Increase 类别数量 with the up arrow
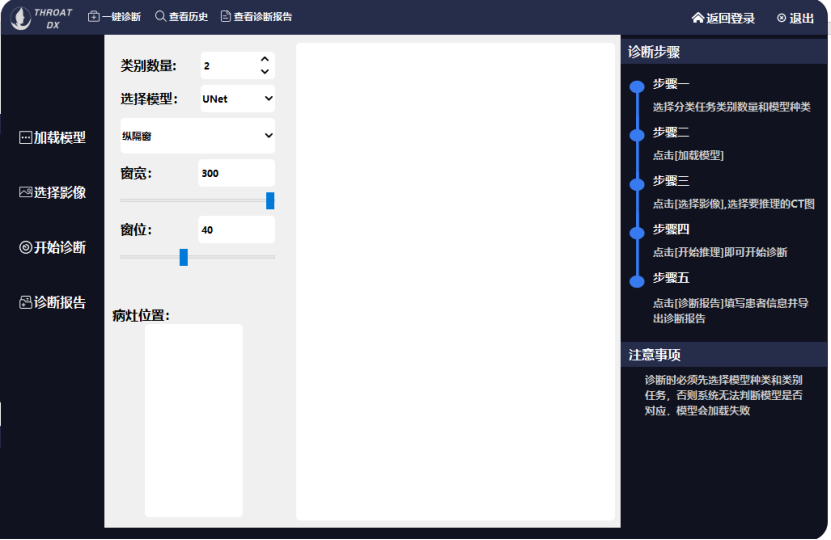Screen dimensions: 831x540 click(265, 59)
